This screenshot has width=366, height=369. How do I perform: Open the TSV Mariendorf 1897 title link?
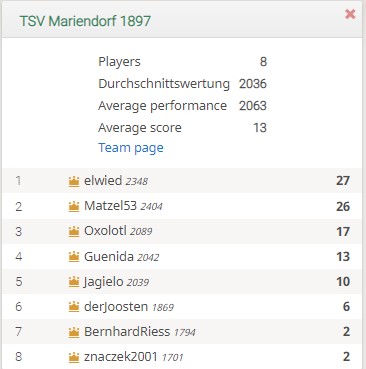85,21
